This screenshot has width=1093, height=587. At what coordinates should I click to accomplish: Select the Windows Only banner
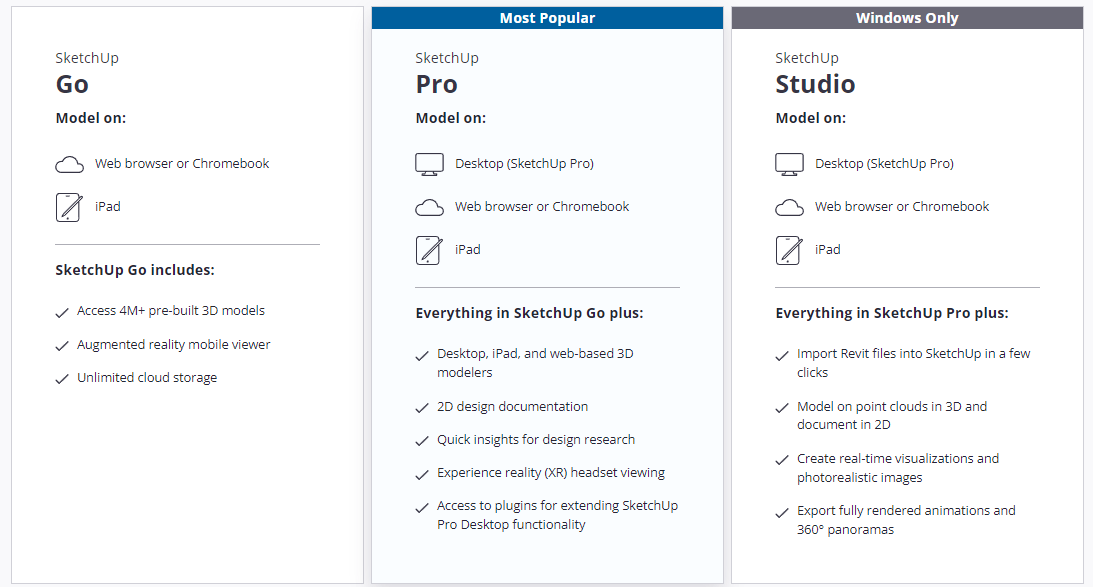pyautogui.click(x=907, y=18)
